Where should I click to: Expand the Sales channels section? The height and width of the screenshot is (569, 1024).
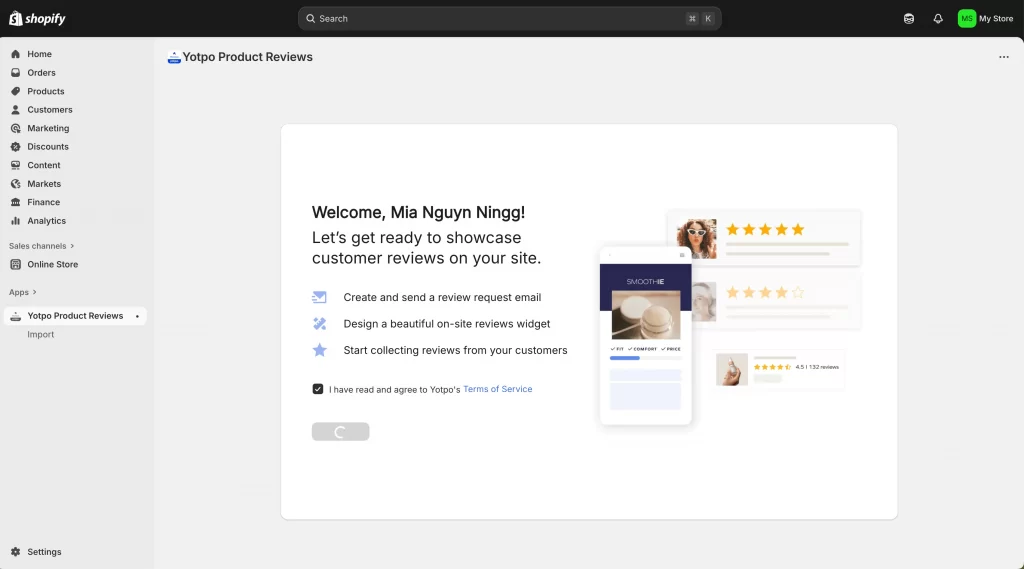click(42, 246)
